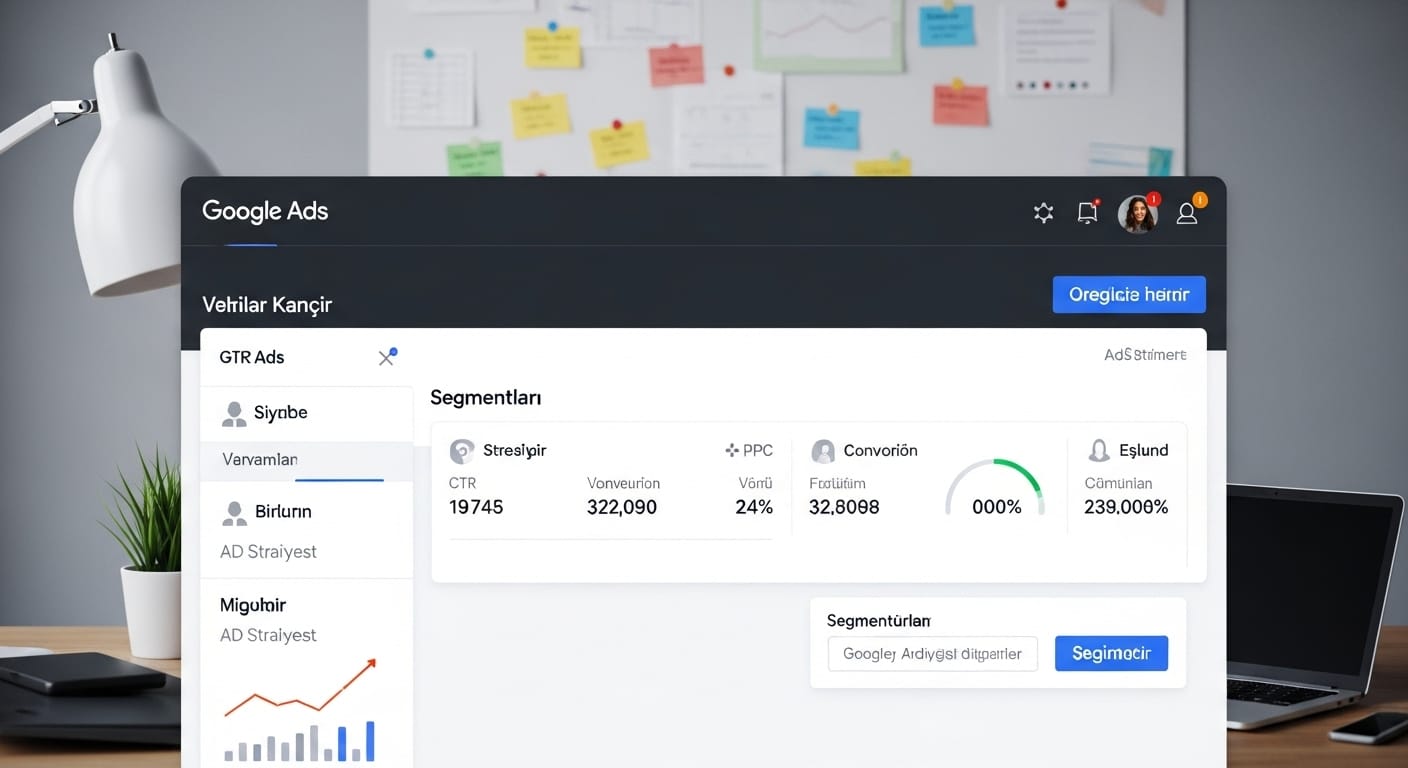Click the PPC cross-arrows icon
Viewport: 1408px width, 768px height.
(732, 451)
